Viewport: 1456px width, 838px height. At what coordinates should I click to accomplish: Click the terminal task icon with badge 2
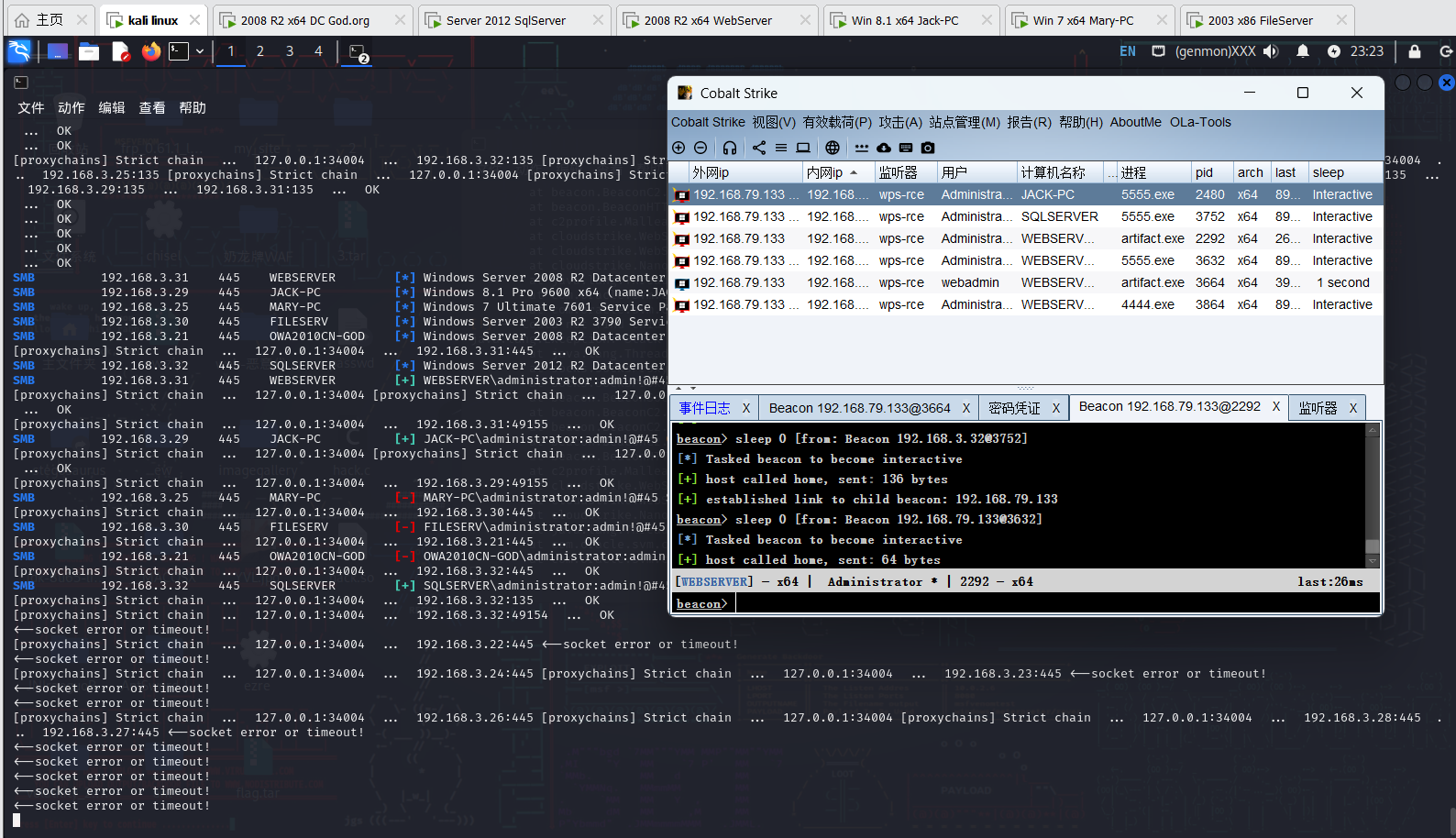pyautogui.click(x=358, y=52)
